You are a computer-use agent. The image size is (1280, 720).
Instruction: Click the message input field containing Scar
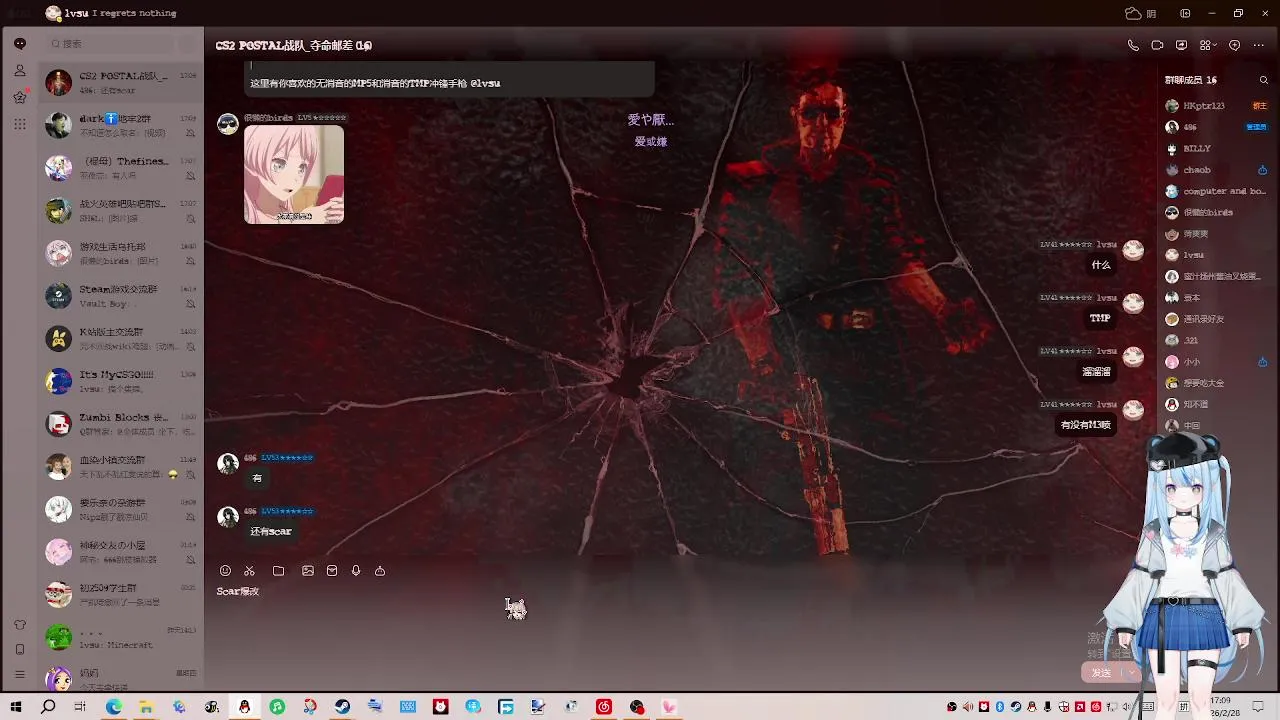pyautogui.click(x=680, y=620)
